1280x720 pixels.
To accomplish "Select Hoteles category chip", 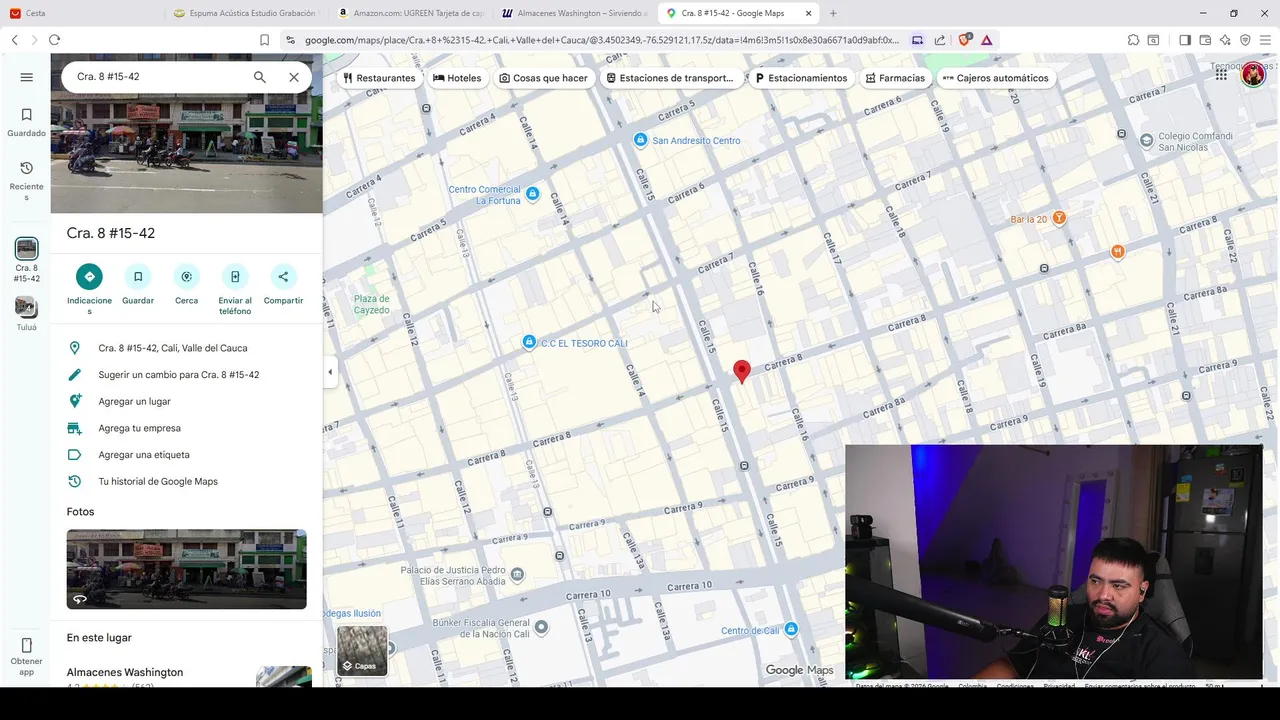I will point(457,78).
